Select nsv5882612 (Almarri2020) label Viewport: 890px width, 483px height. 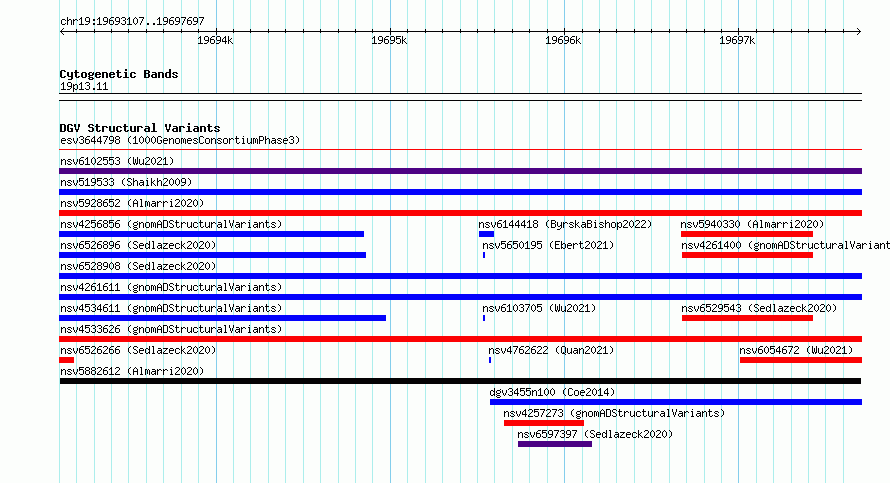point(132,371)
